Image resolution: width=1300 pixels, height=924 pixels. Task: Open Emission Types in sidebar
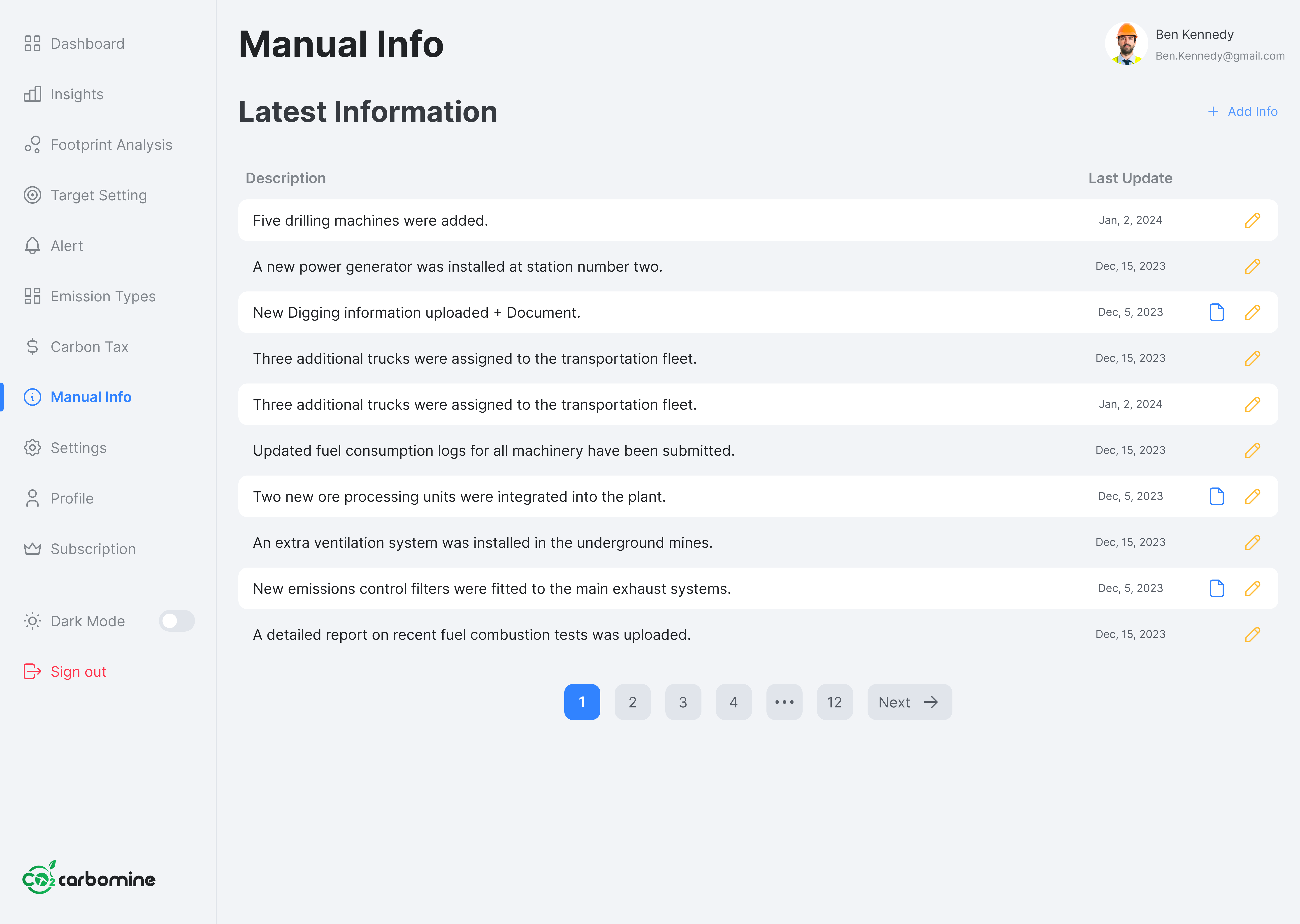click(x=102, y=296)
